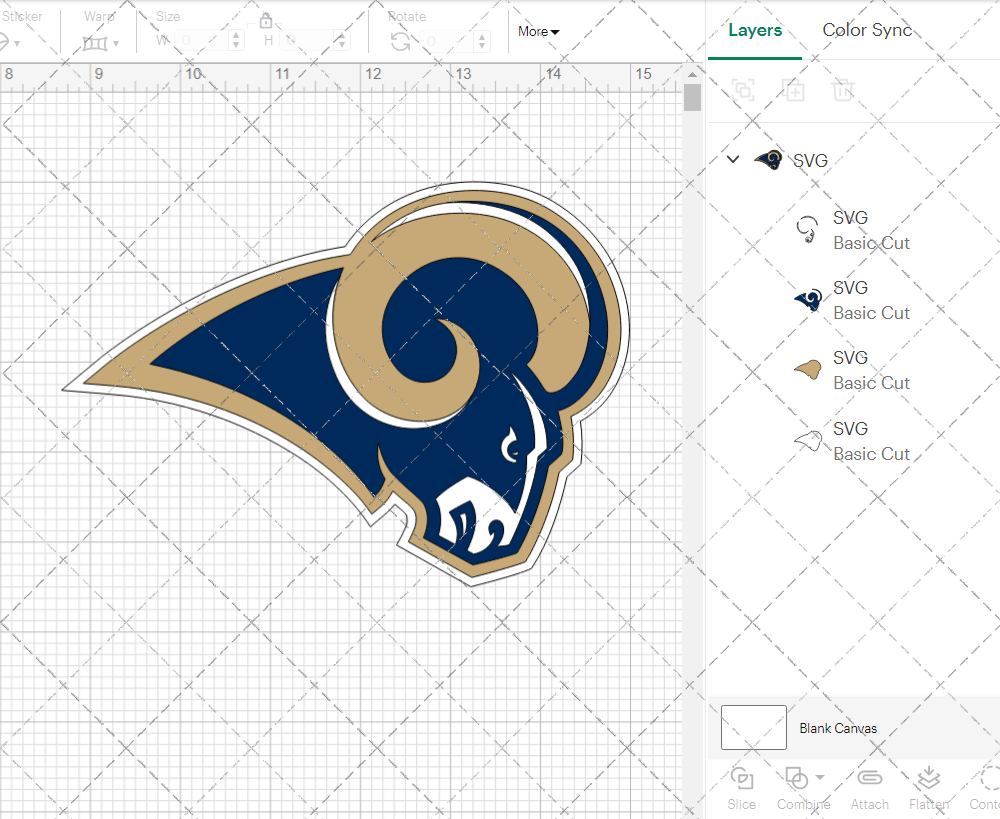This screenshot has width=1000, height=819.
Task: Select the ram logo on the canvas
Action: click(346, 383)
